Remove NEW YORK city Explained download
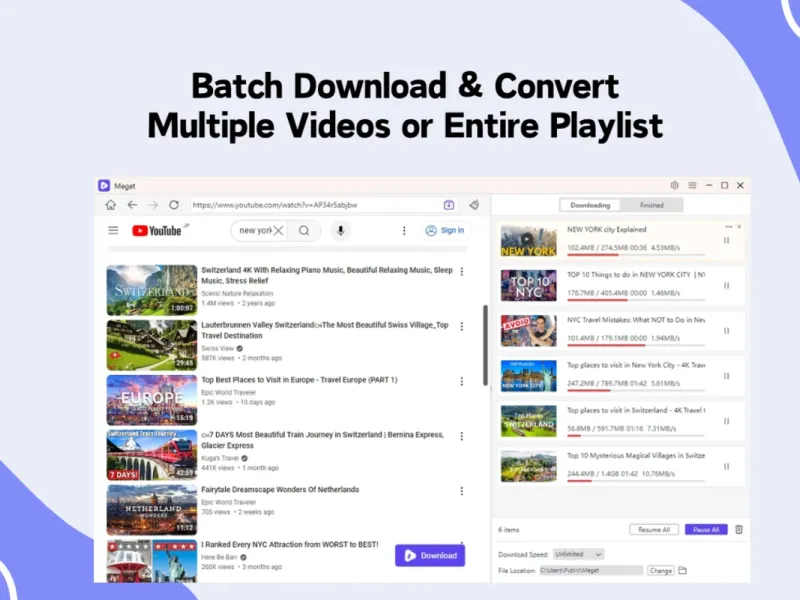This screenshot has width=800, height=600. 739,227
